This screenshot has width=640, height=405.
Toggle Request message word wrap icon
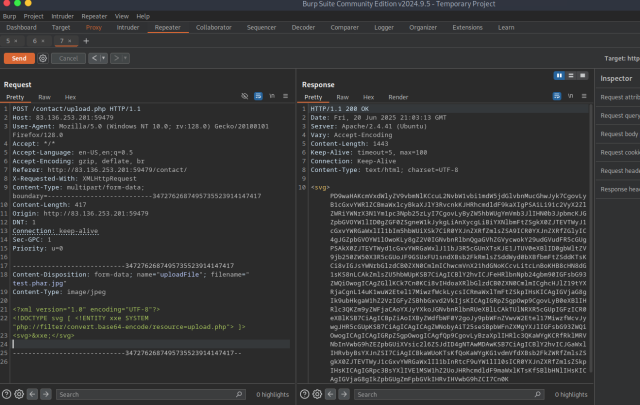pos(258,96)
